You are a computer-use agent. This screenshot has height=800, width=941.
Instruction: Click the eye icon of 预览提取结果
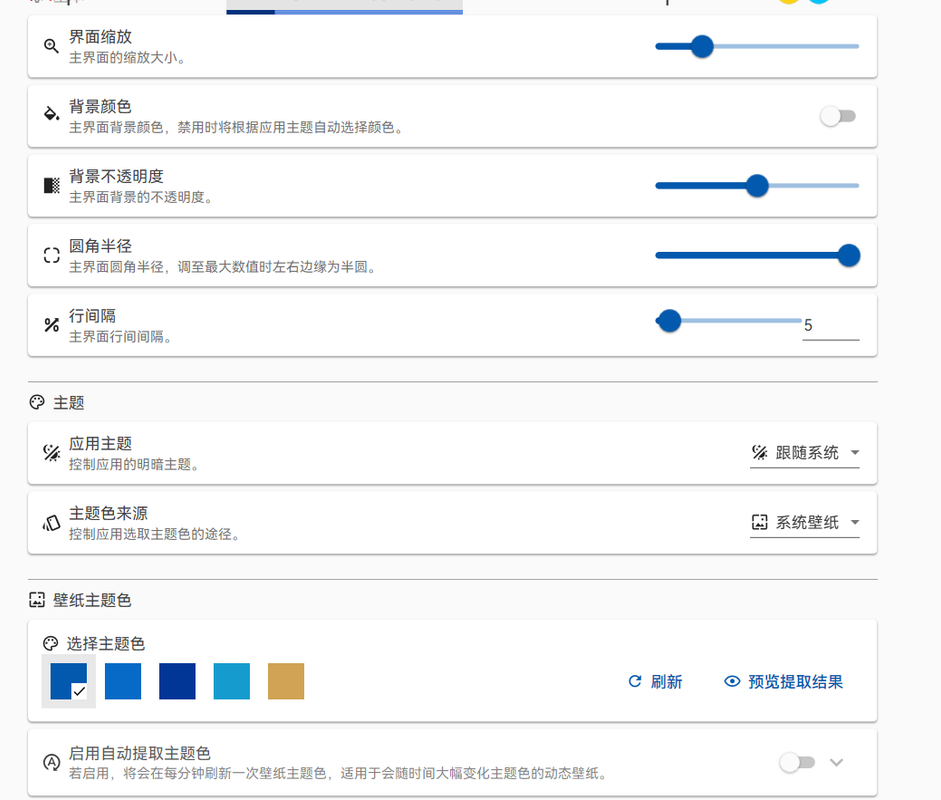click(x=732, y=681)
